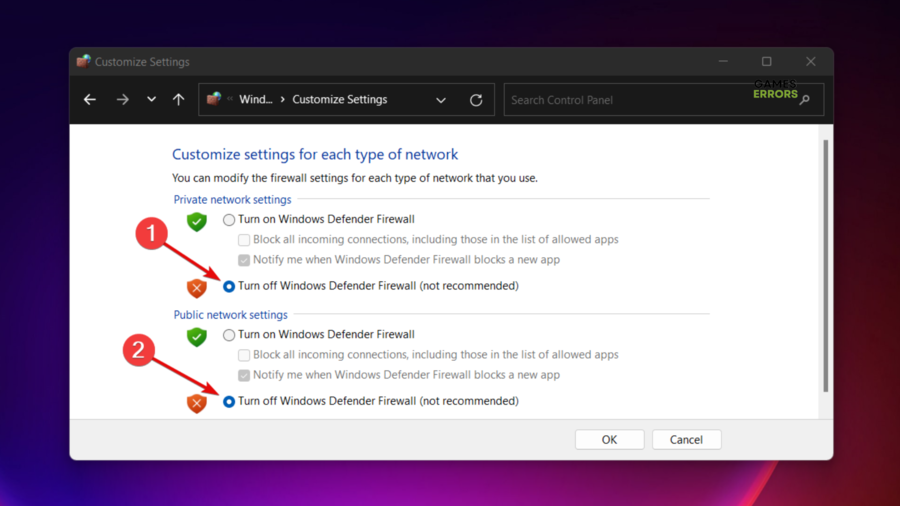Toggle Notify me checkbox under public settings
This screenshot has height=506, width=900.
pyautogui.click(x=244, y=375)
